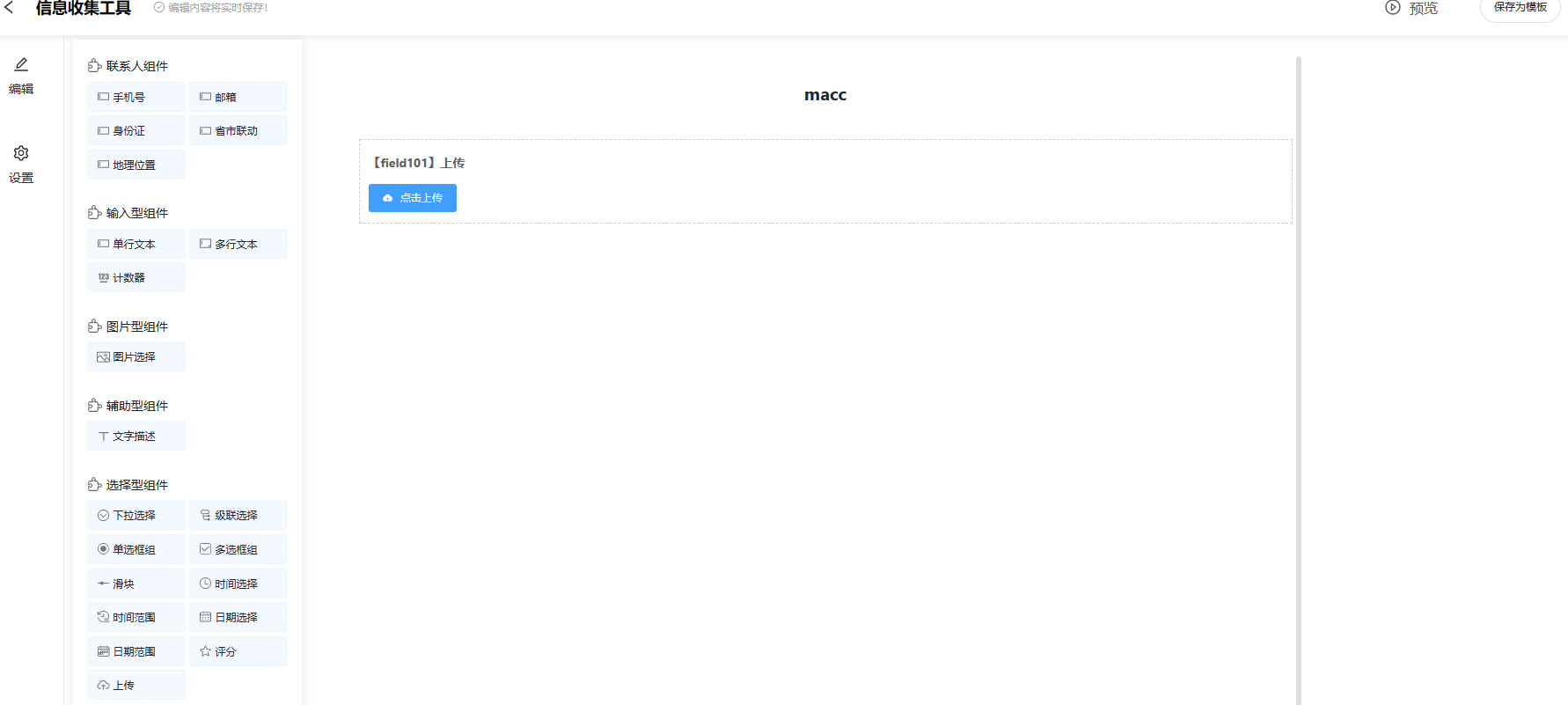Click the form canvas vertical scrollbar
Image resolution: width=1568 pixels, height=705 pixels.
coord(1298,380)
